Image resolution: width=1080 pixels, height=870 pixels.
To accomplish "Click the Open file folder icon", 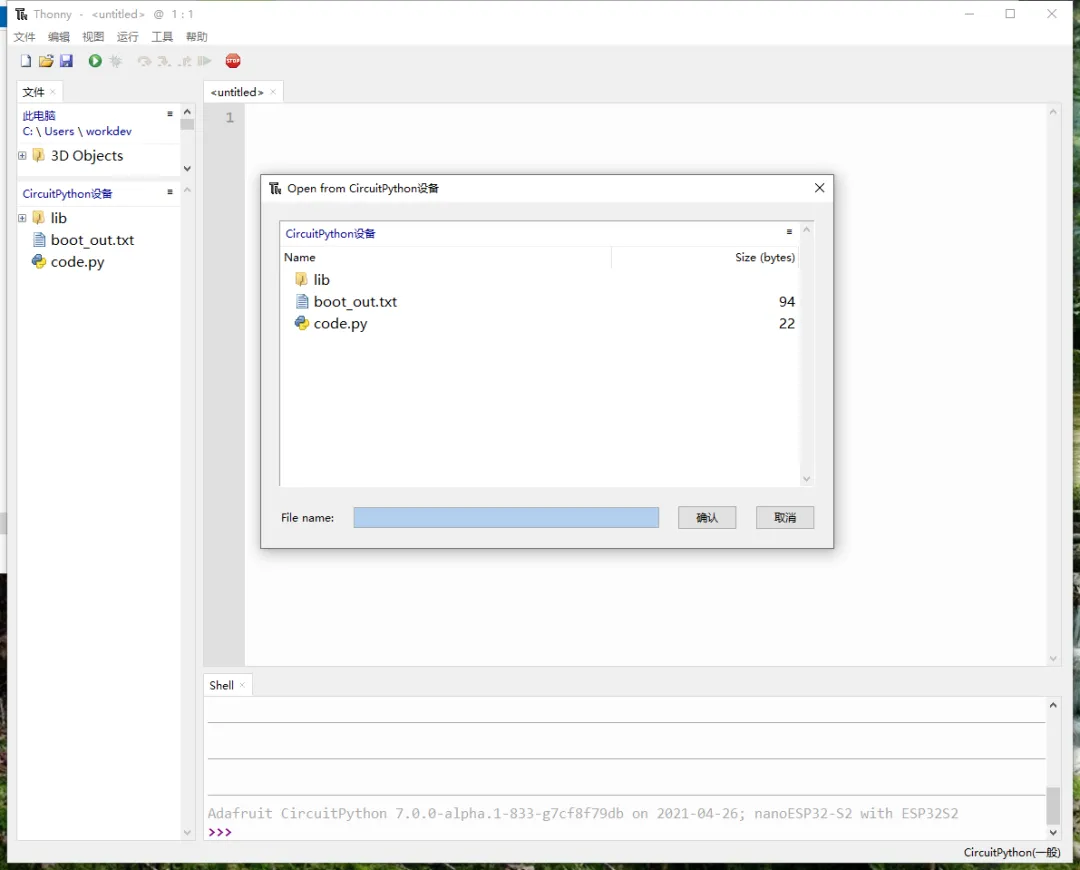I will [x=46, y=61].
